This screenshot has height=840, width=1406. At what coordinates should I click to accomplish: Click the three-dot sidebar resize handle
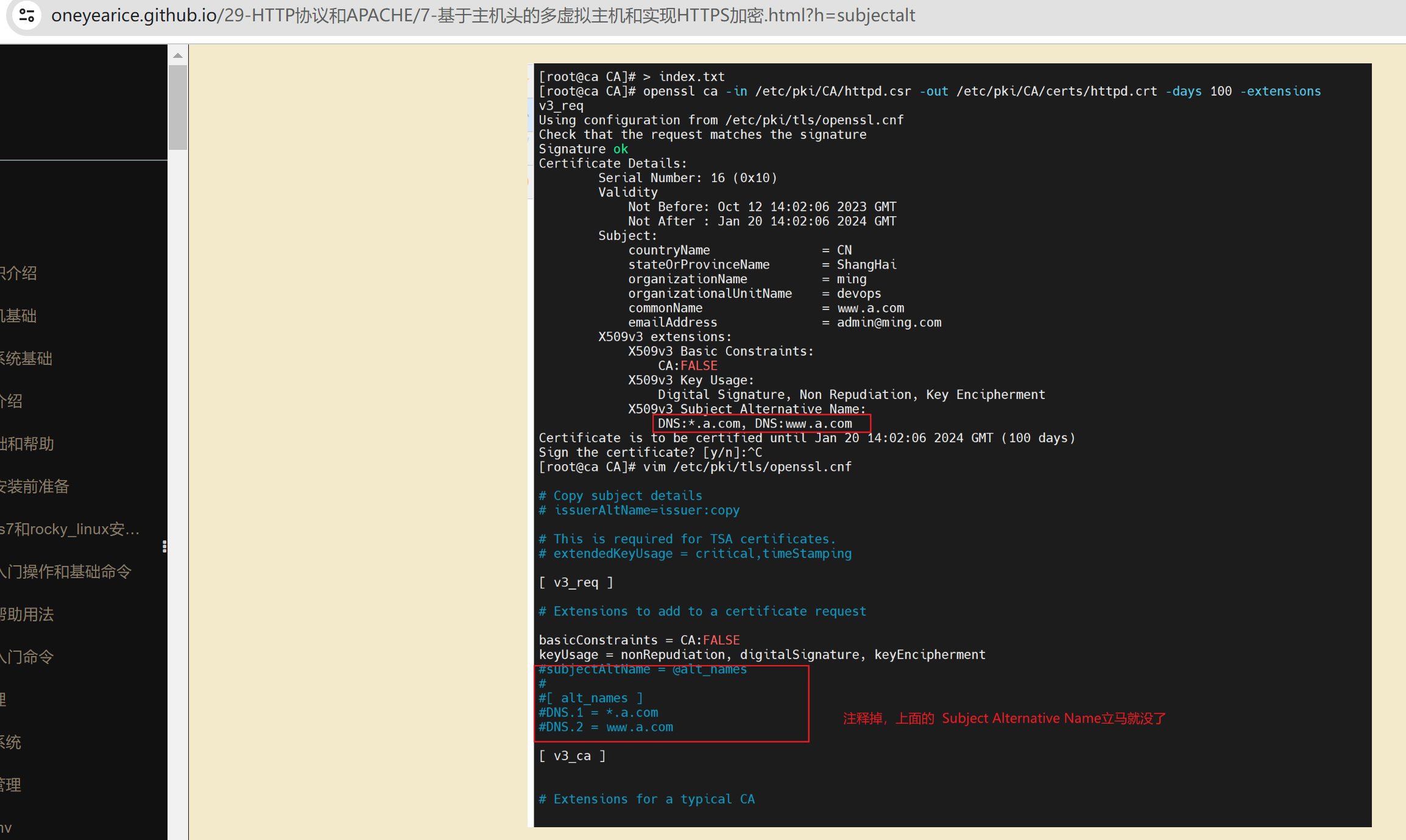point(164,546)
